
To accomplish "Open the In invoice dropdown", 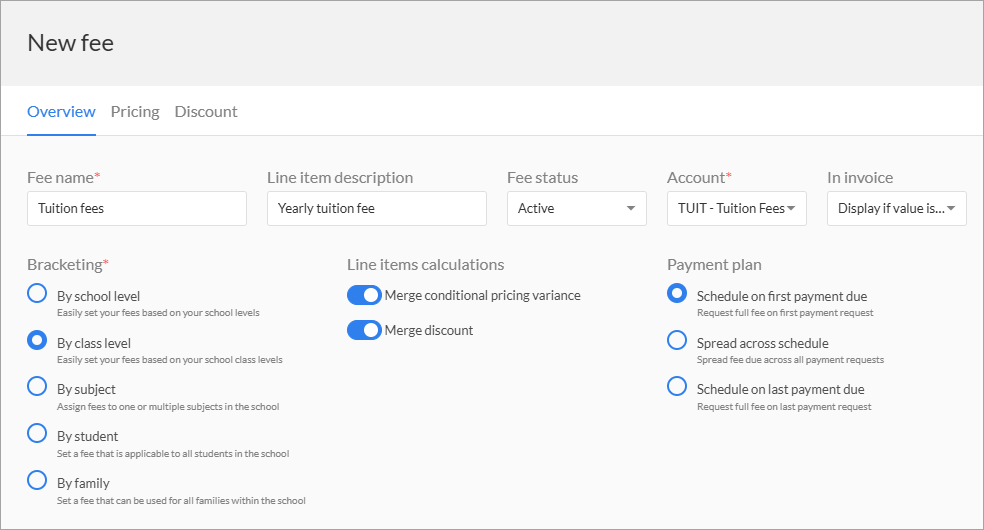I will (897, 208).
